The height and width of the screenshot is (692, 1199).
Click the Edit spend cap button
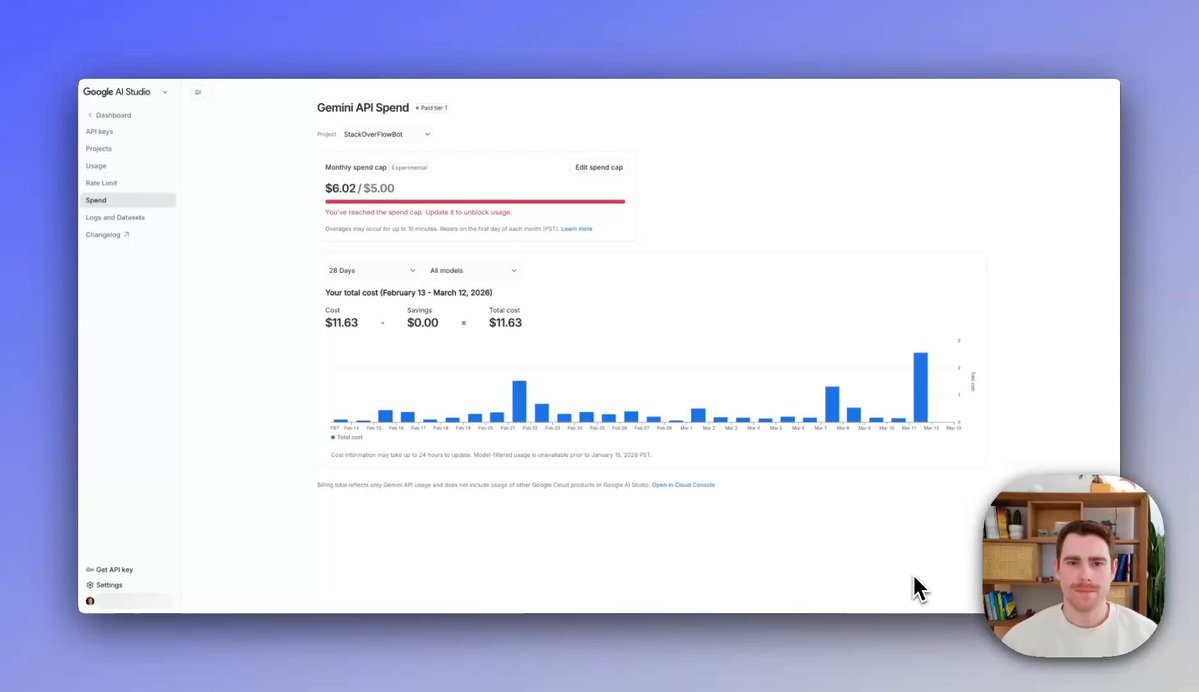[x=599, y=167]
